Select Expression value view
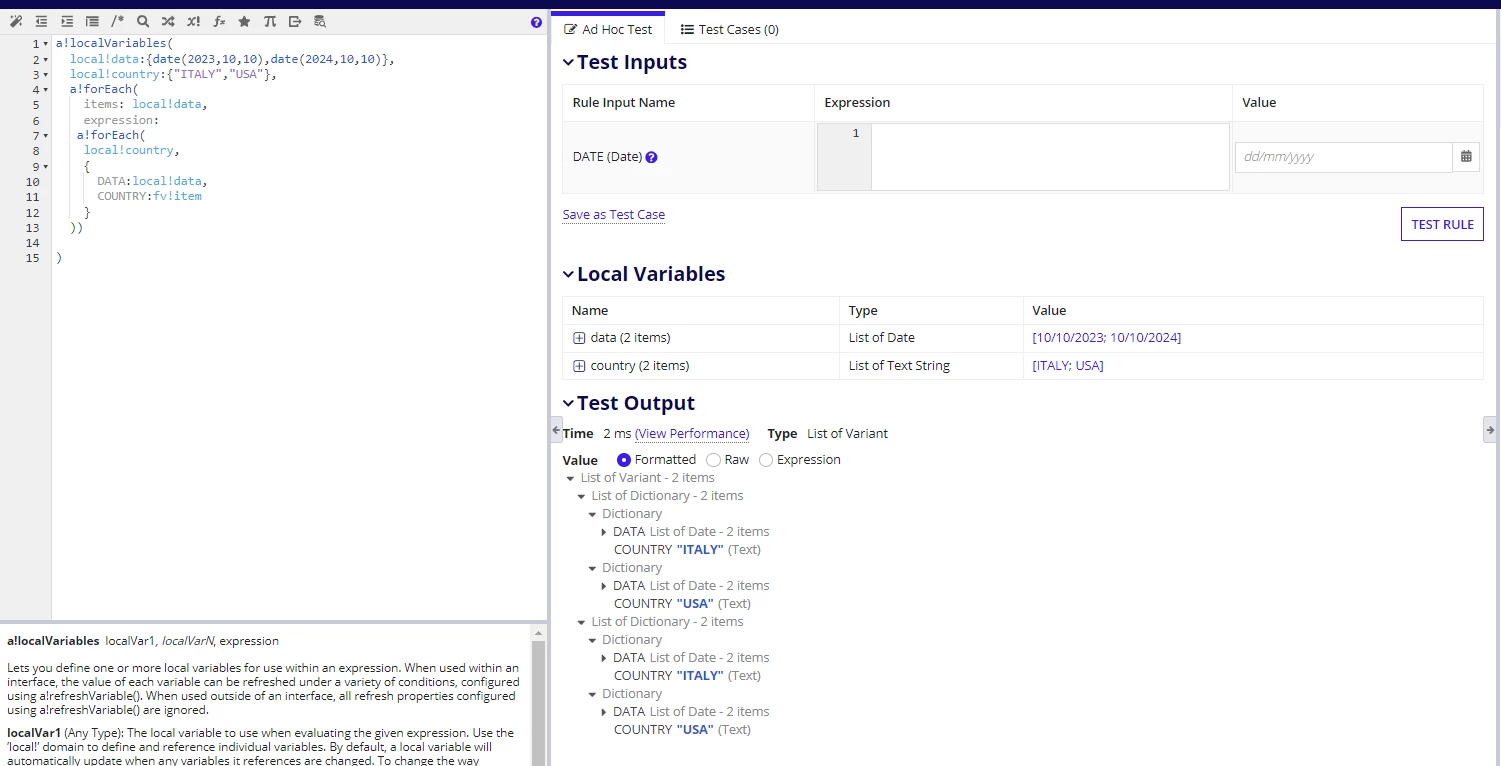This screenshot has height=766, width=1501. pos(766,460)
